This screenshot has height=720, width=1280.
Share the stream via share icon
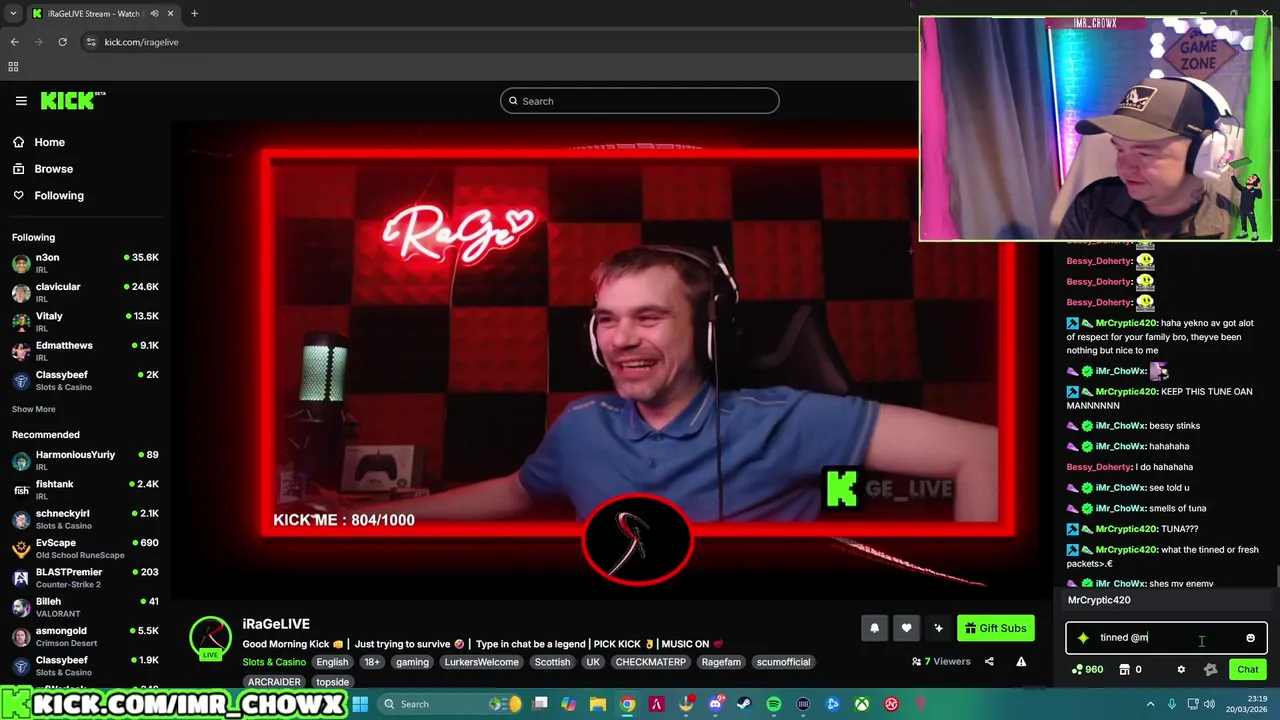coord(989,661)
